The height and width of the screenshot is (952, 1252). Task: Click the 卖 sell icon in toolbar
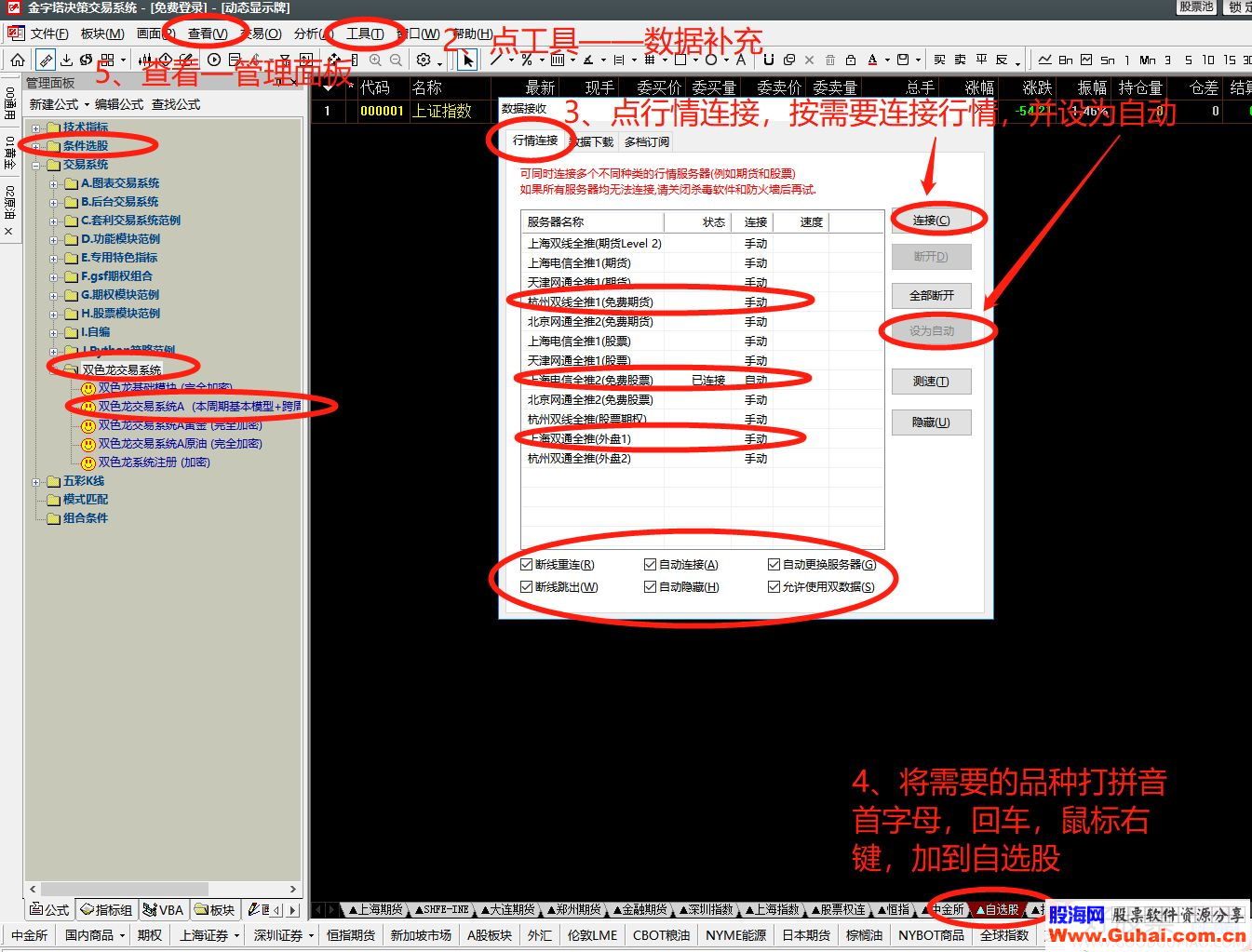pyautogui.click(x=960, y=60)
